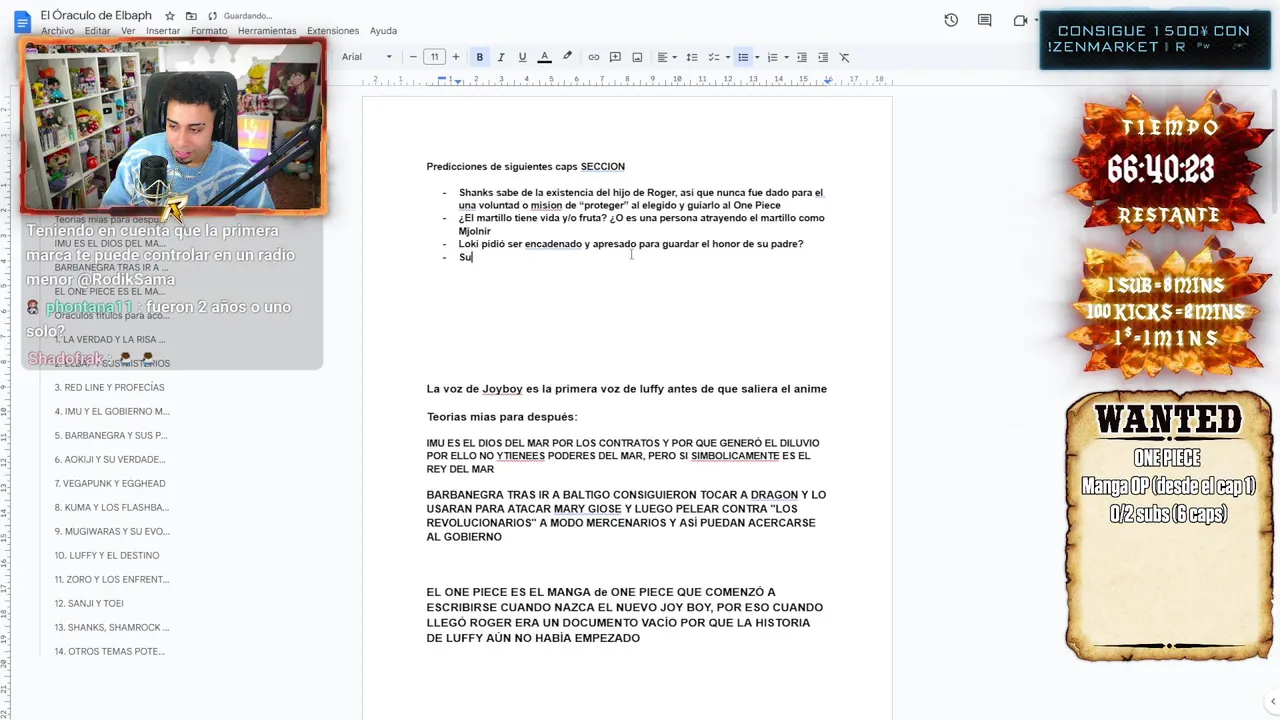
Task: Toggle the bulleted list button
Action: [743, 57]
